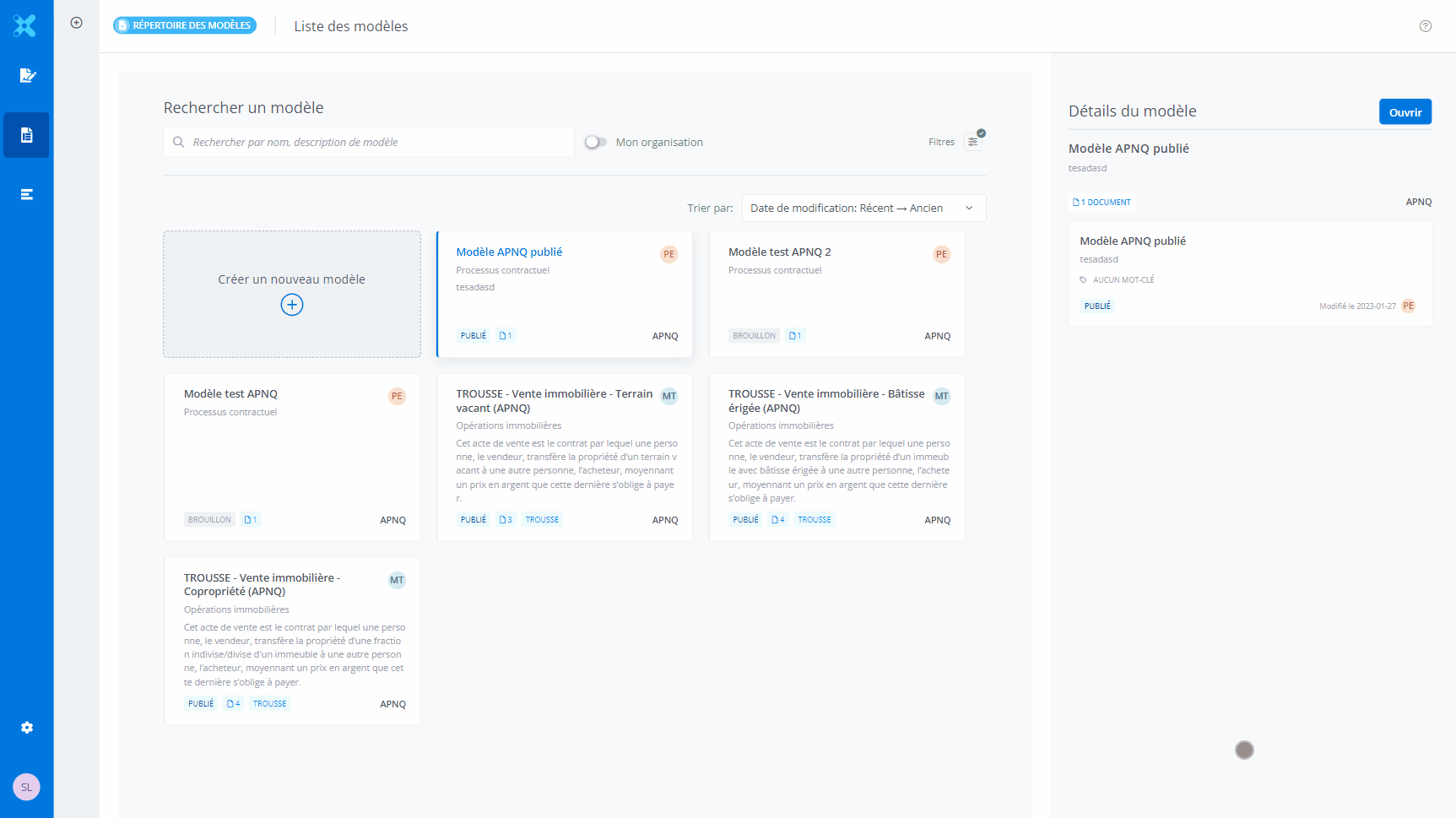Open the list view sidebar icon
The width and height of the screenshot is (1456, 818).
[x=27, y=194]
